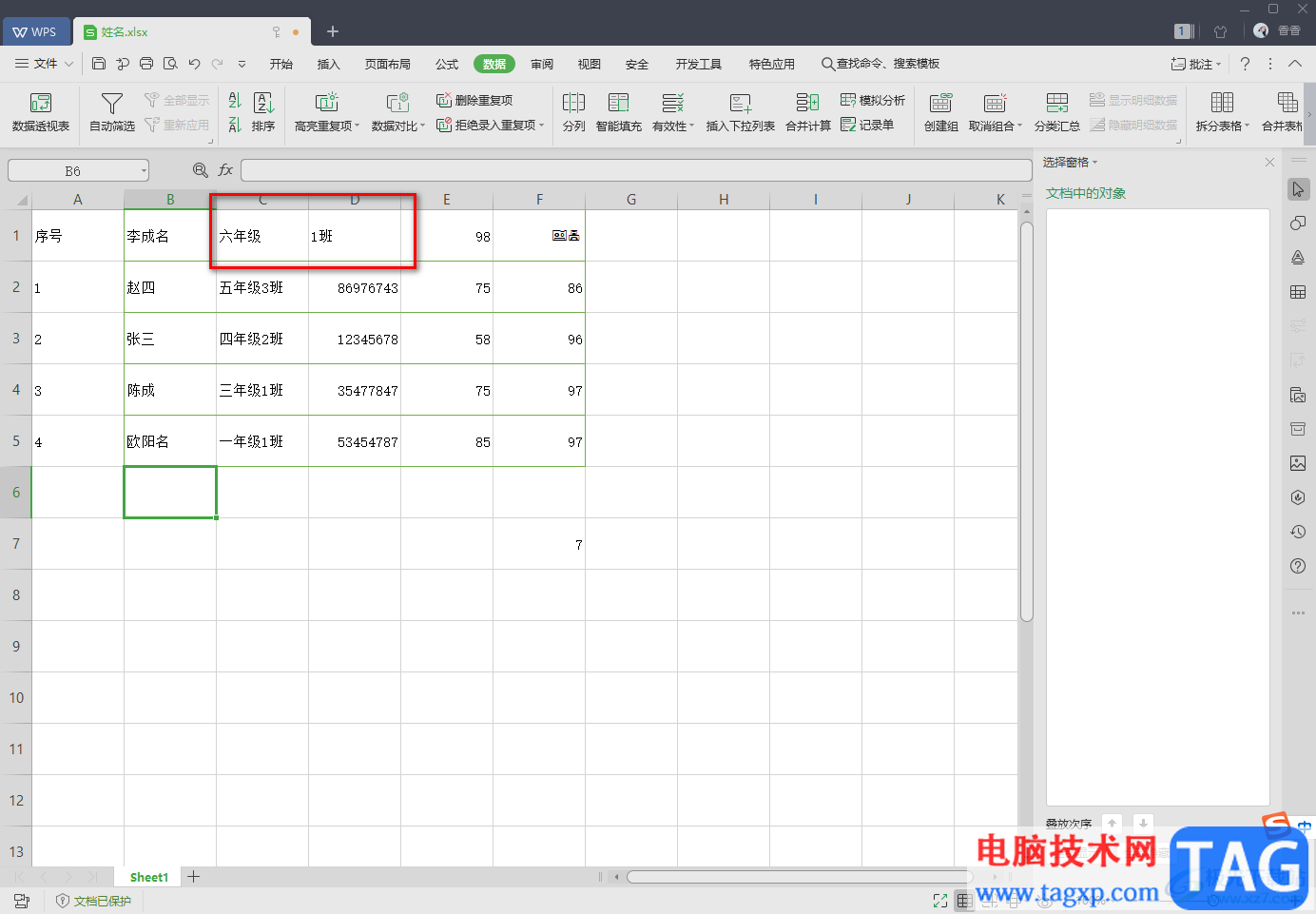The height and width of the screenshot is (914, 1316).
Task: Click the skin (shirt) icon in title bar
Action: (x=1221, y=31)
